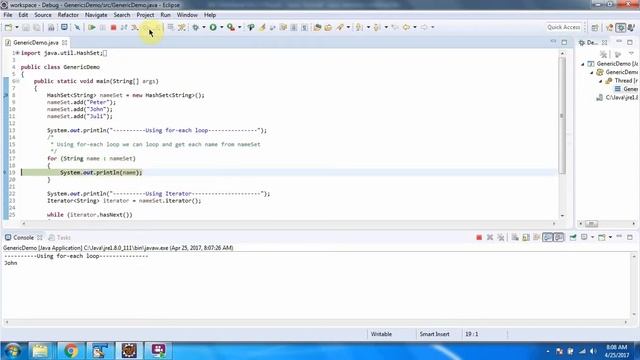Viewport: 640px width, 360px height.
Task: Collapse the GenericDemo launch tree node
Action: [582, 64]
